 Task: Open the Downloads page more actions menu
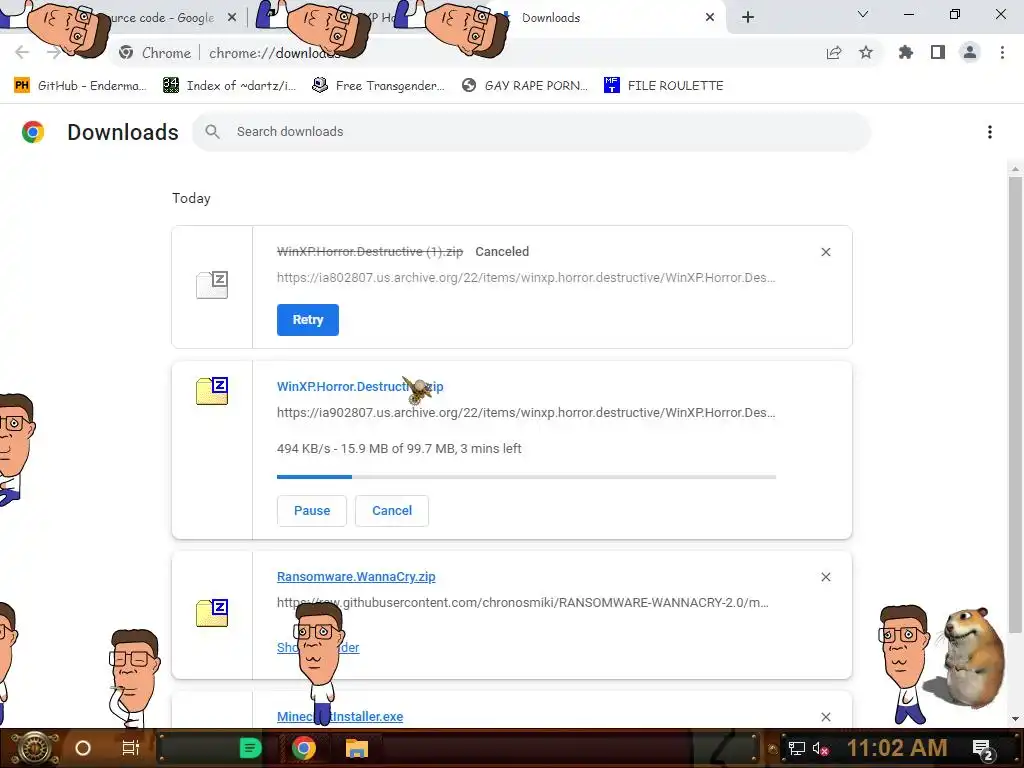[990, 132]
